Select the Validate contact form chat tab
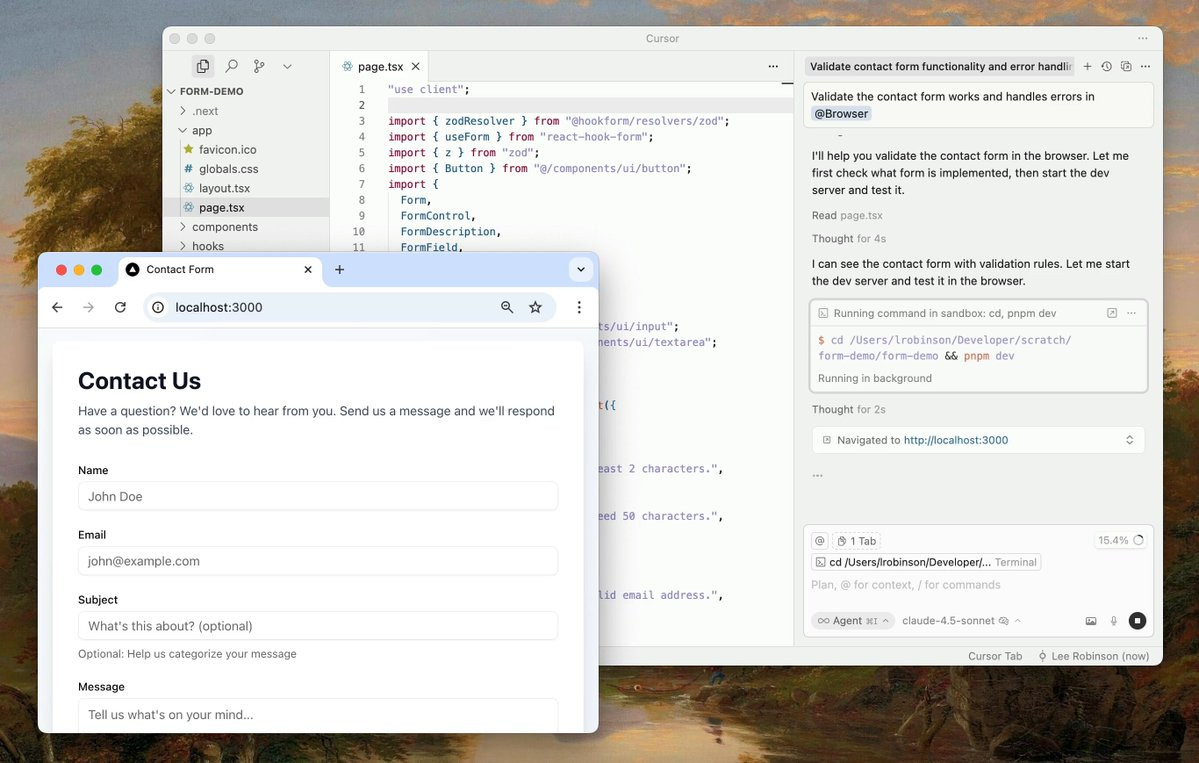The image size is (1199, 763). click(940, 67)
